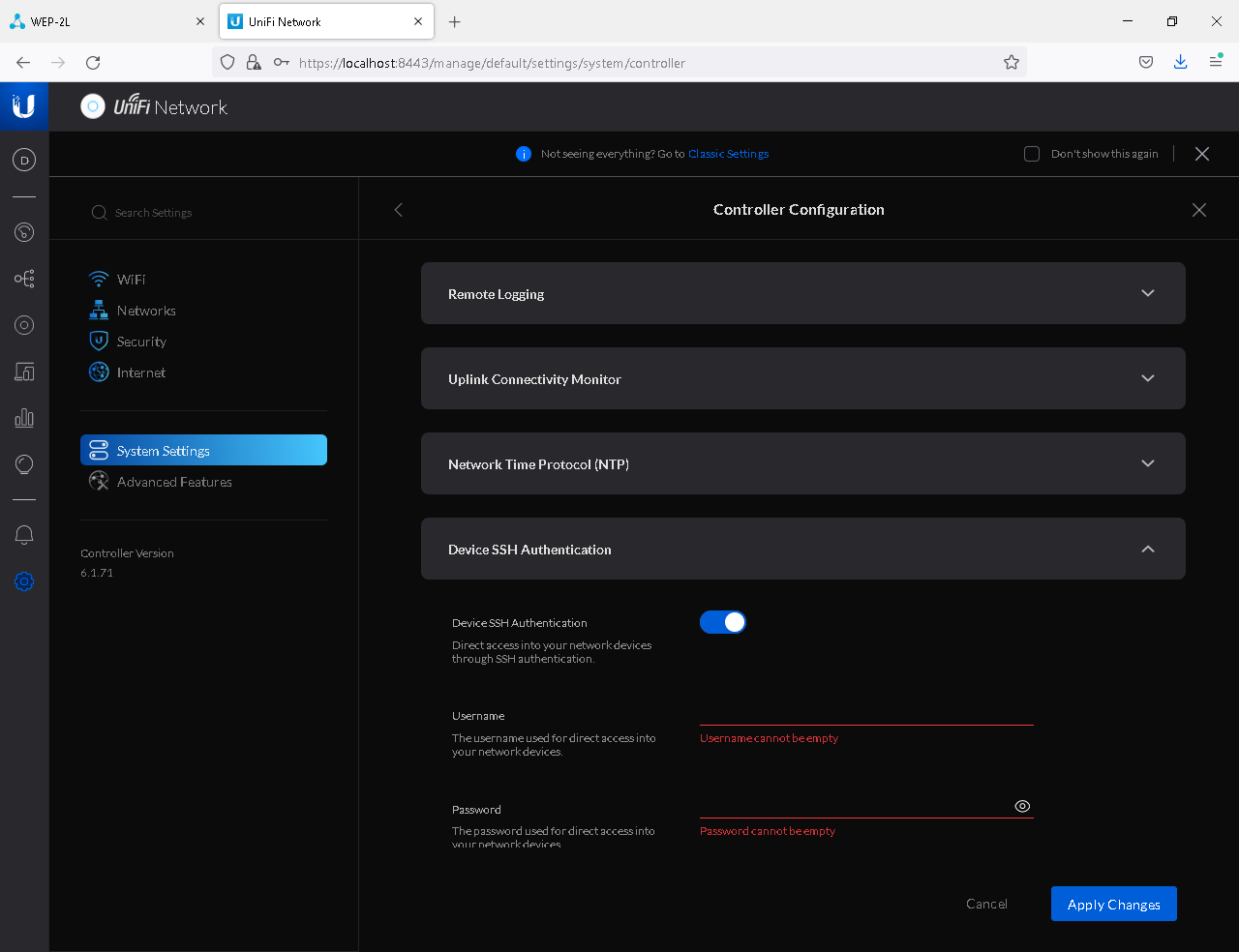Open the Firefox application menu
The image size is (1239, 952).
coord(1216,63)
